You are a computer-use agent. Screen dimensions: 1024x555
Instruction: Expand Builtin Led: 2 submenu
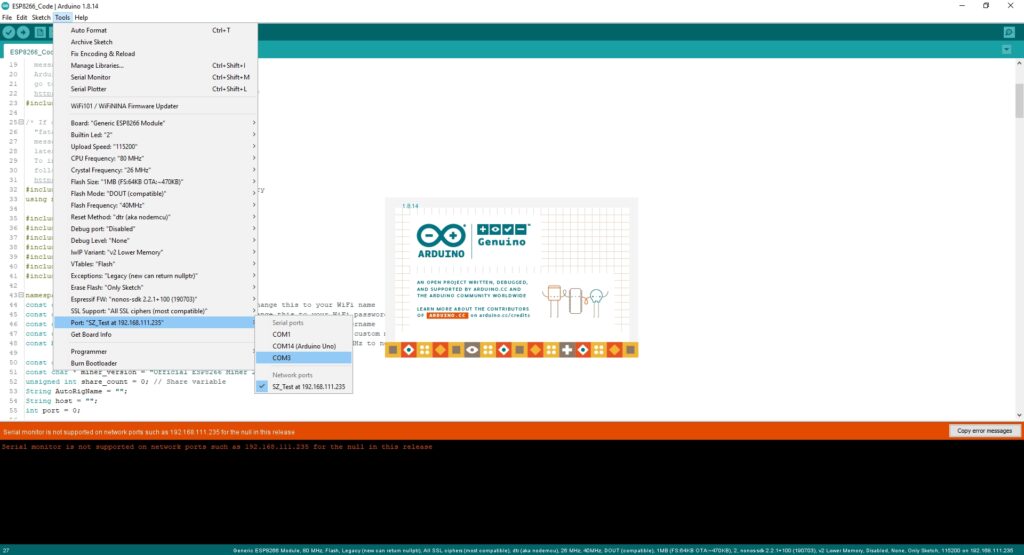[155, 135]
